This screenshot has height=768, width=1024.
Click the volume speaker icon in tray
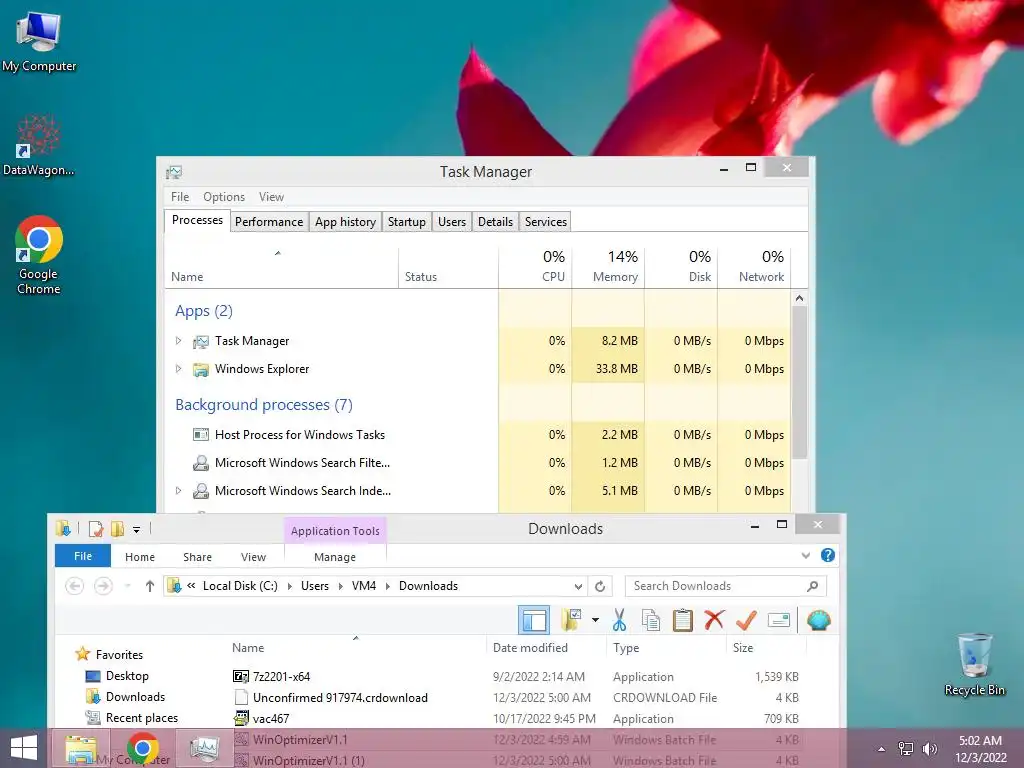tap(930, 749)
